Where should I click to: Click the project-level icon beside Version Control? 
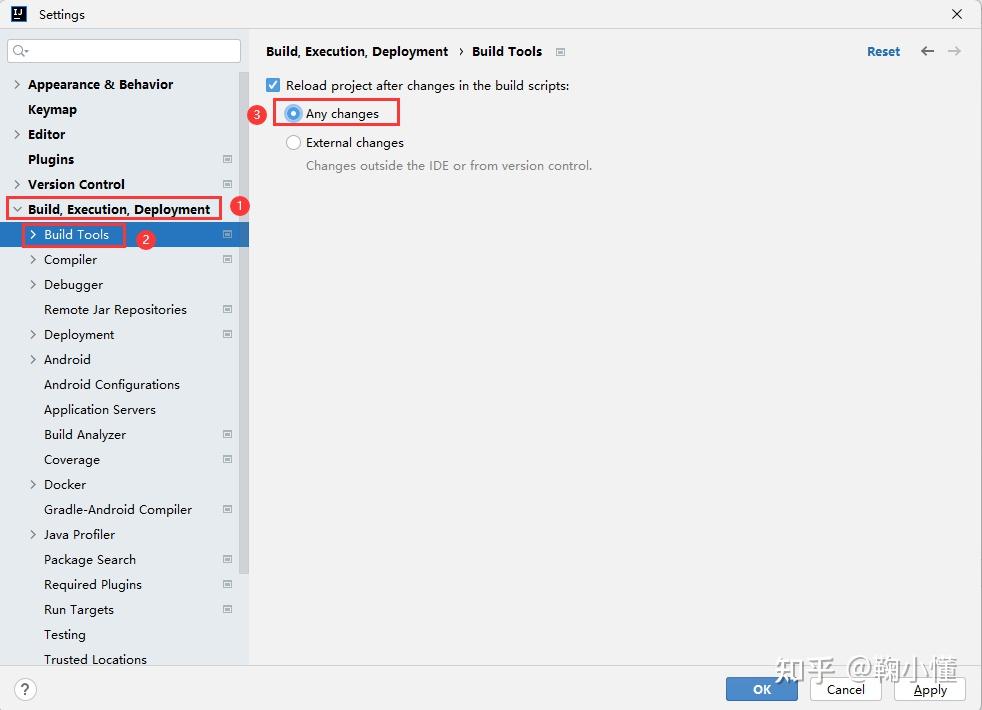tap(227, 184)
